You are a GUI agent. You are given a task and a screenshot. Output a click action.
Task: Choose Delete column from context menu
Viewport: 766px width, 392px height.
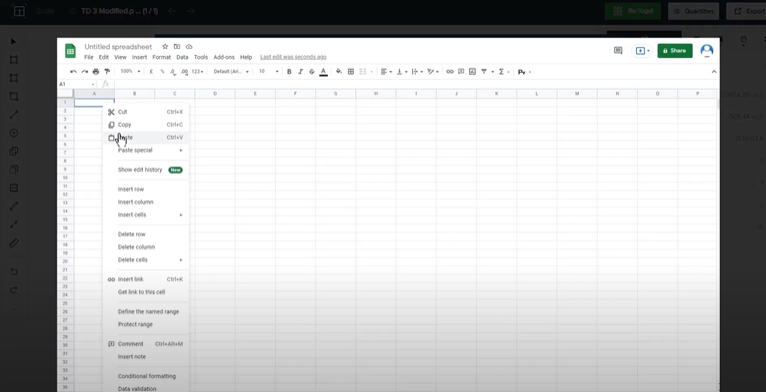click(146, 247)
